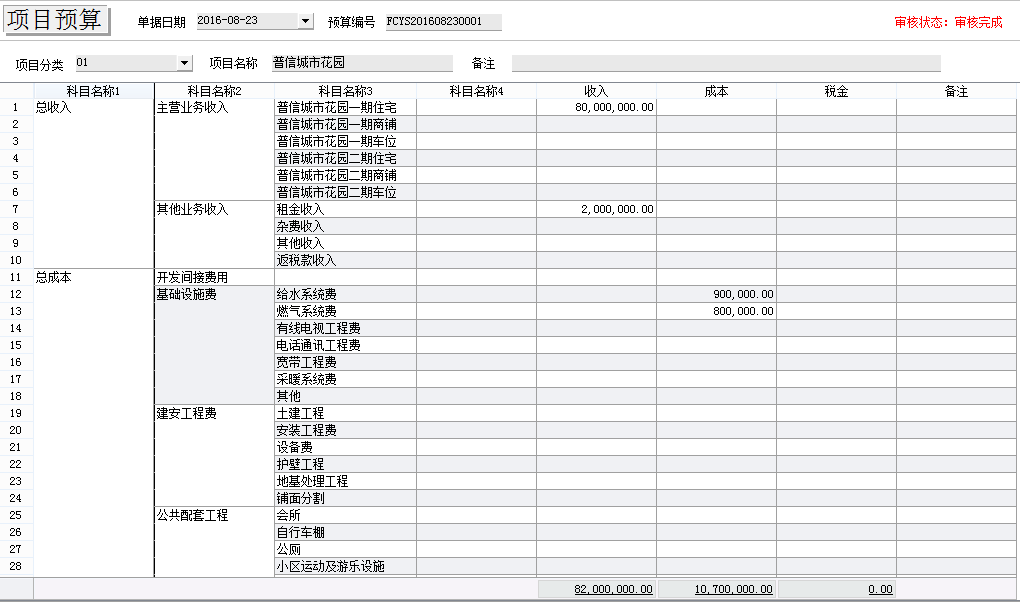
Task: Click the 科目名称4 column header
Action: pos(476,91)
